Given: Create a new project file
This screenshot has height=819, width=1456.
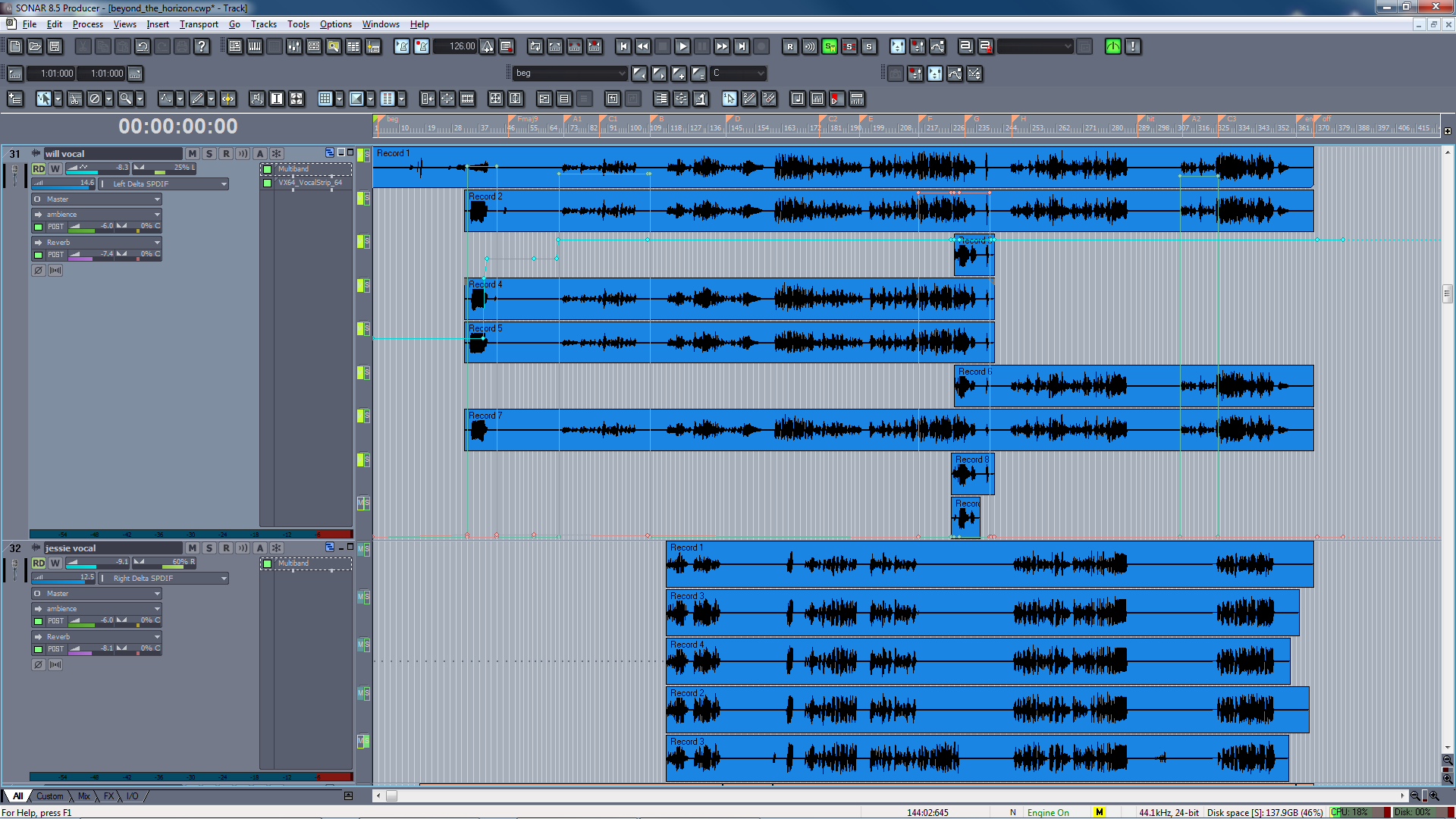Looking at the screenshot, I should pos(15,46).
